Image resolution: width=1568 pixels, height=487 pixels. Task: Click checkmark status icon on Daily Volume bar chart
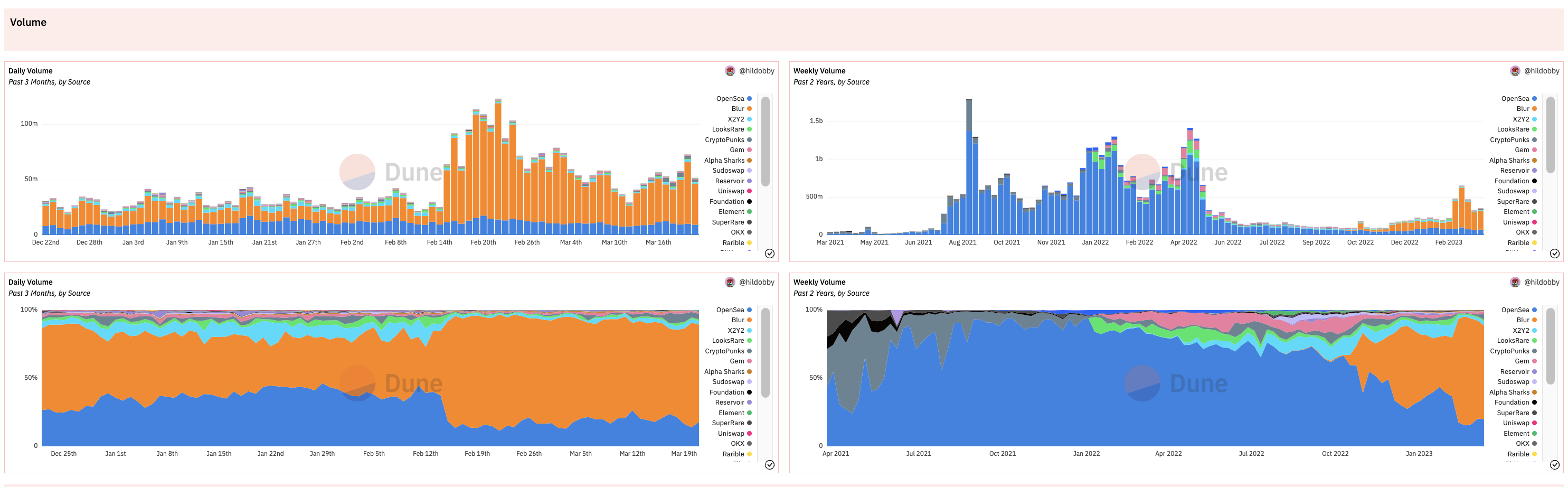[x=769, y=254]
